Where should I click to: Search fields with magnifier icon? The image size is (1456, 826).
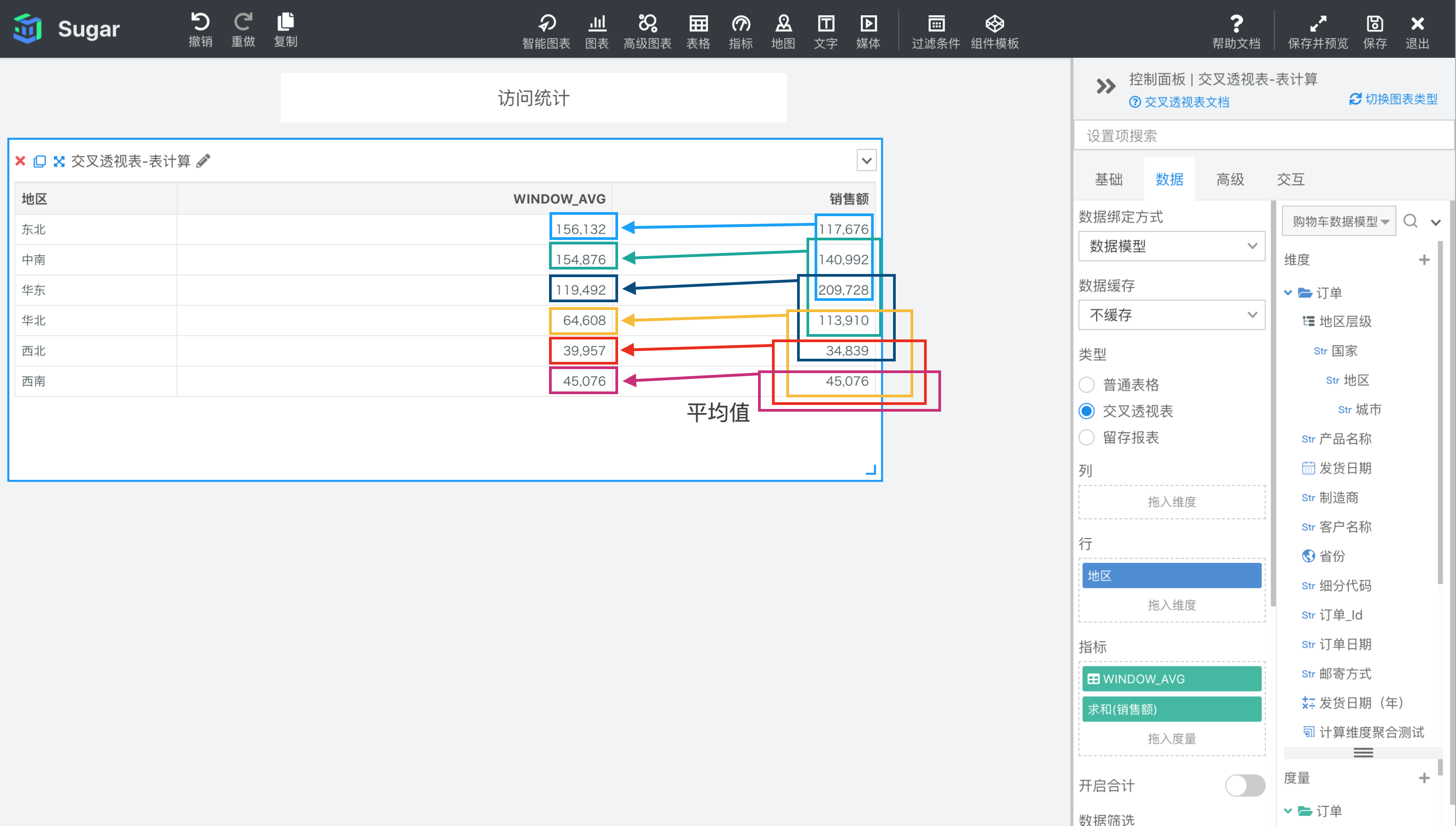pyautogui.click(x=1411, y=221)
